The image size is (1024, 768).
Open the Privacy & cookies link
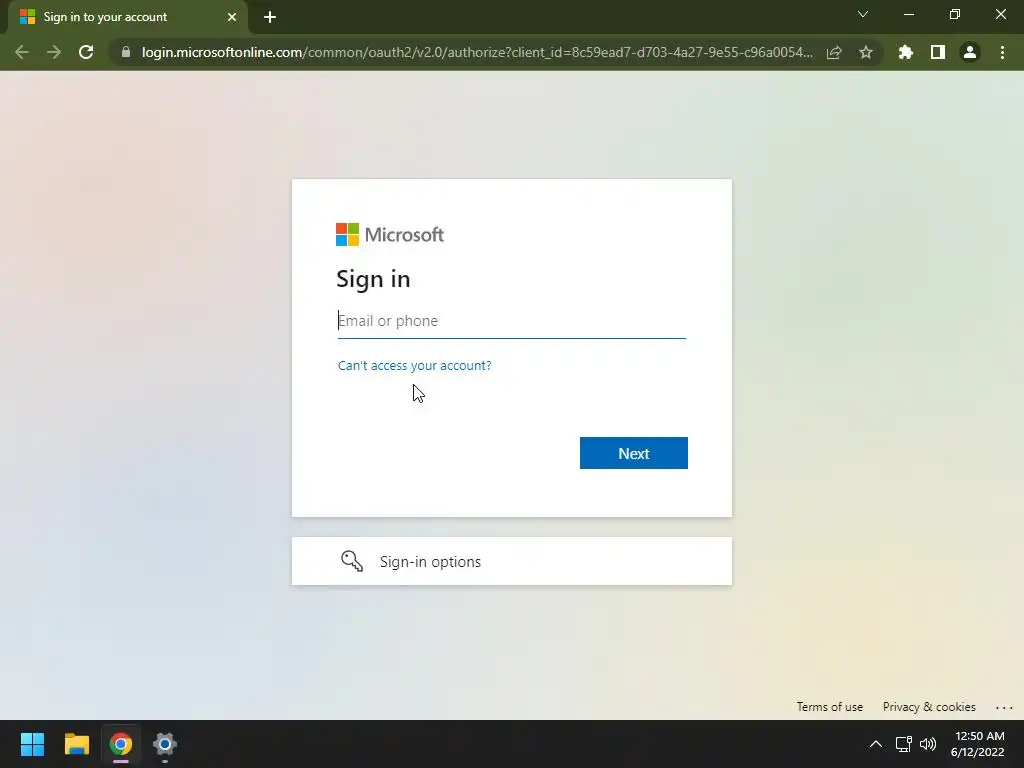click(x=929, y=707)
